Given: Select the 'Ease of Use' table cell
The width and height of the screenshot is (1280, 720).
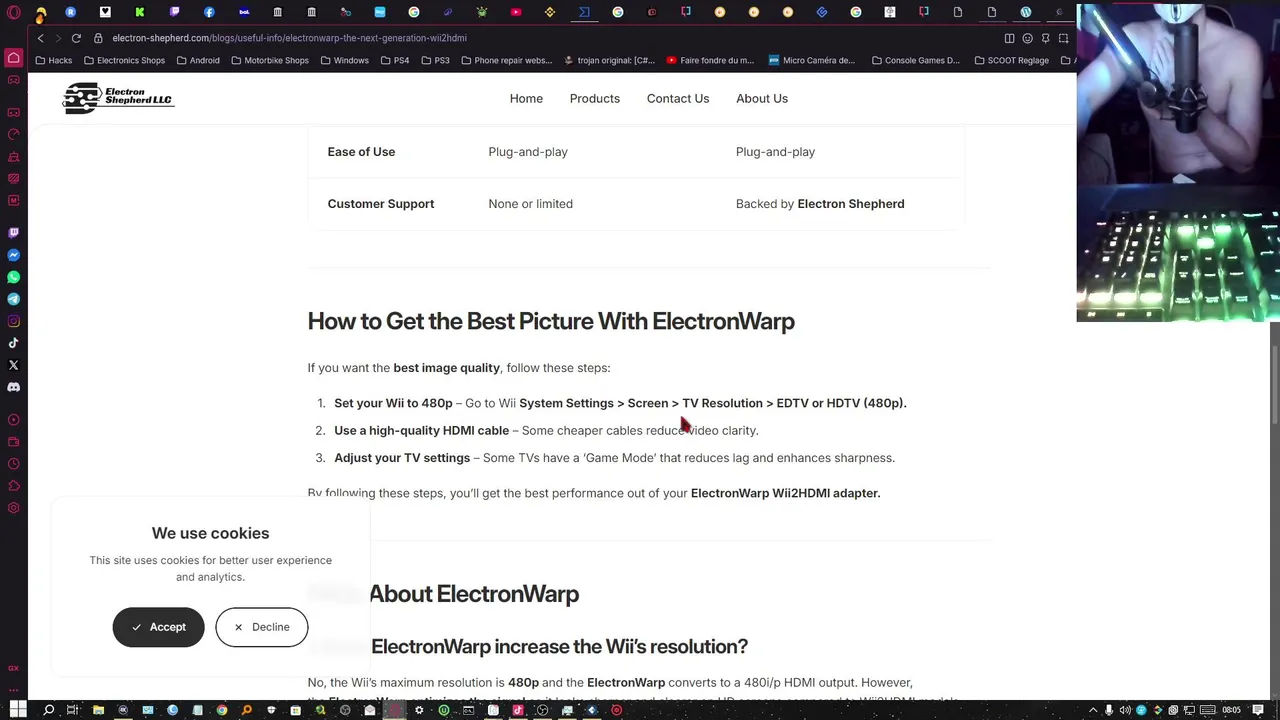Looking at the screenshot, I should (x=361, y=152).
